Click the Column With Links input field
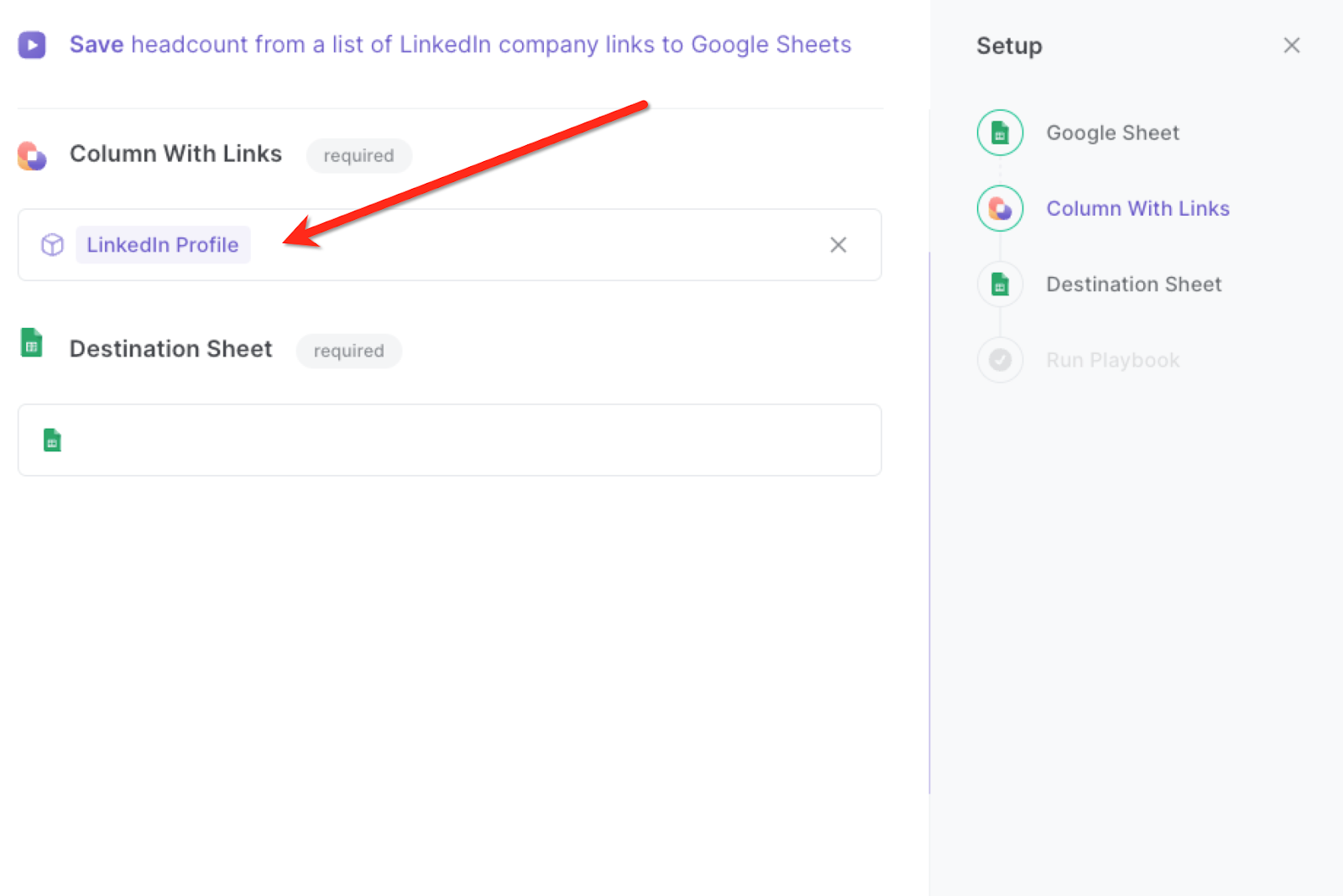Viewport: 1343px width, 896px height. (450, 245)
